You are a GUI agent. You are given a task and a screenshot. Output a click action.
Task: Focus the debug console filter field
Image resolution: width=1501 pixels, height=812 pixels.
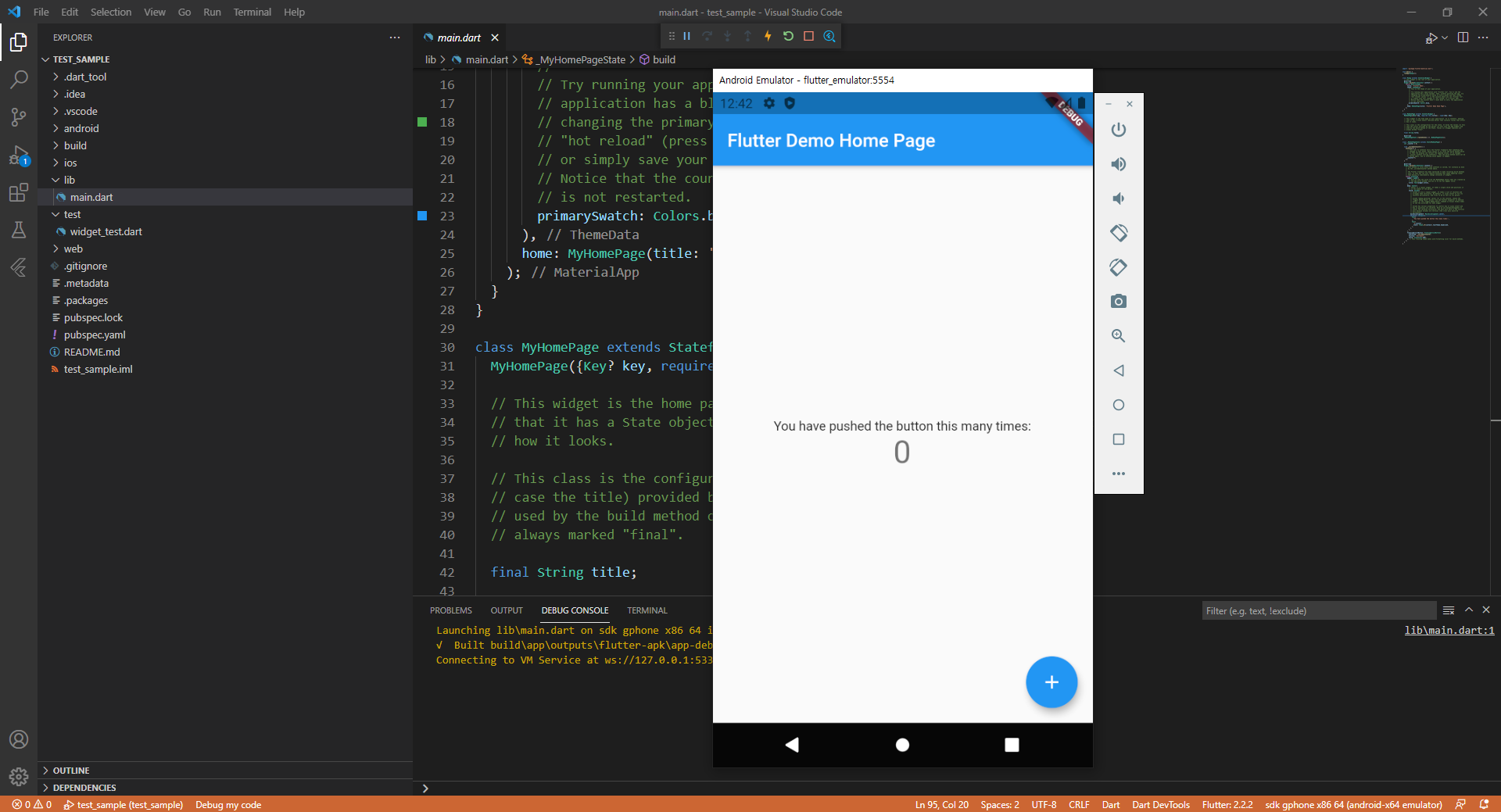click(1319, 610)
